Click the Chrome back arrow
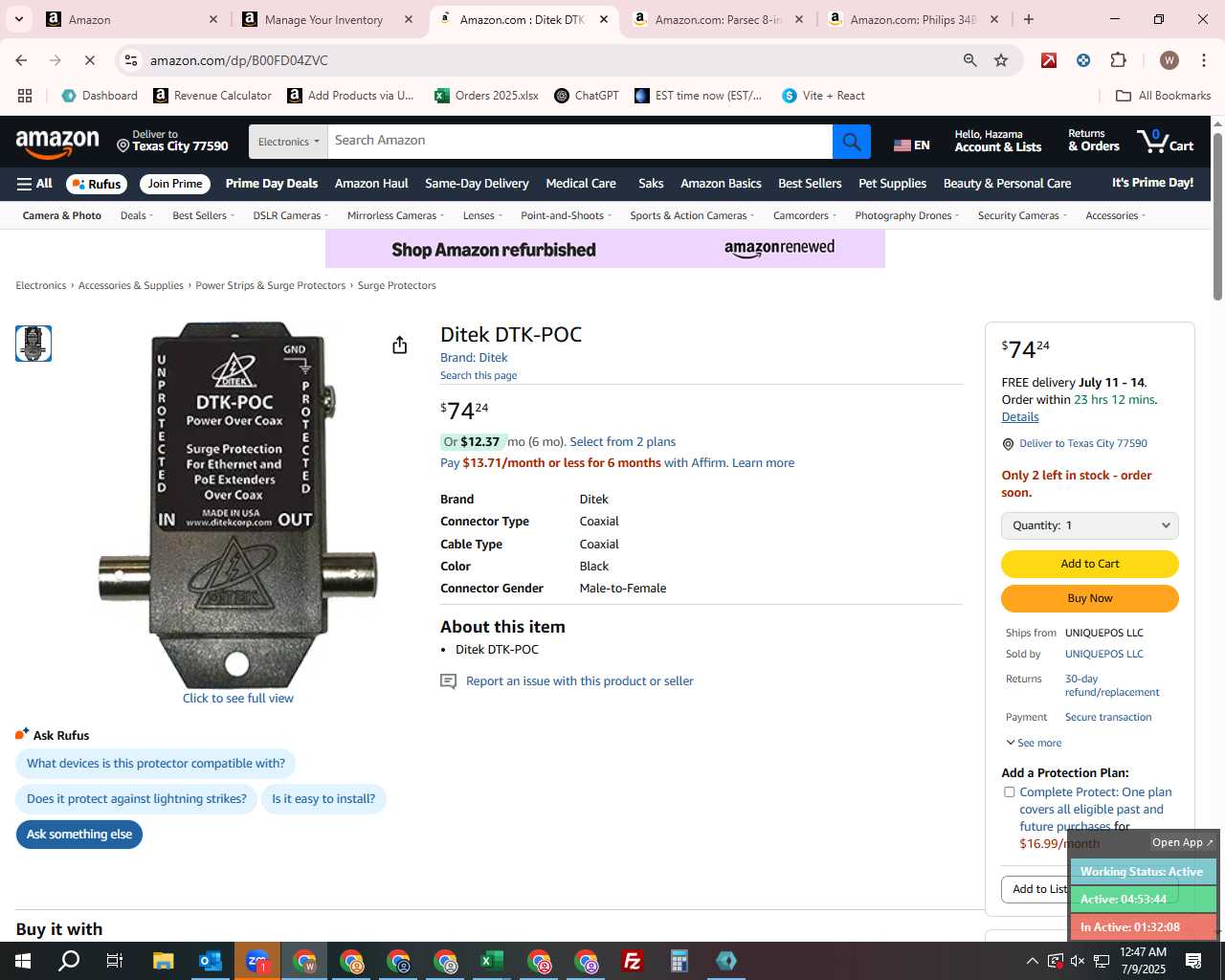1225x980 pixels. coord(21,60)
